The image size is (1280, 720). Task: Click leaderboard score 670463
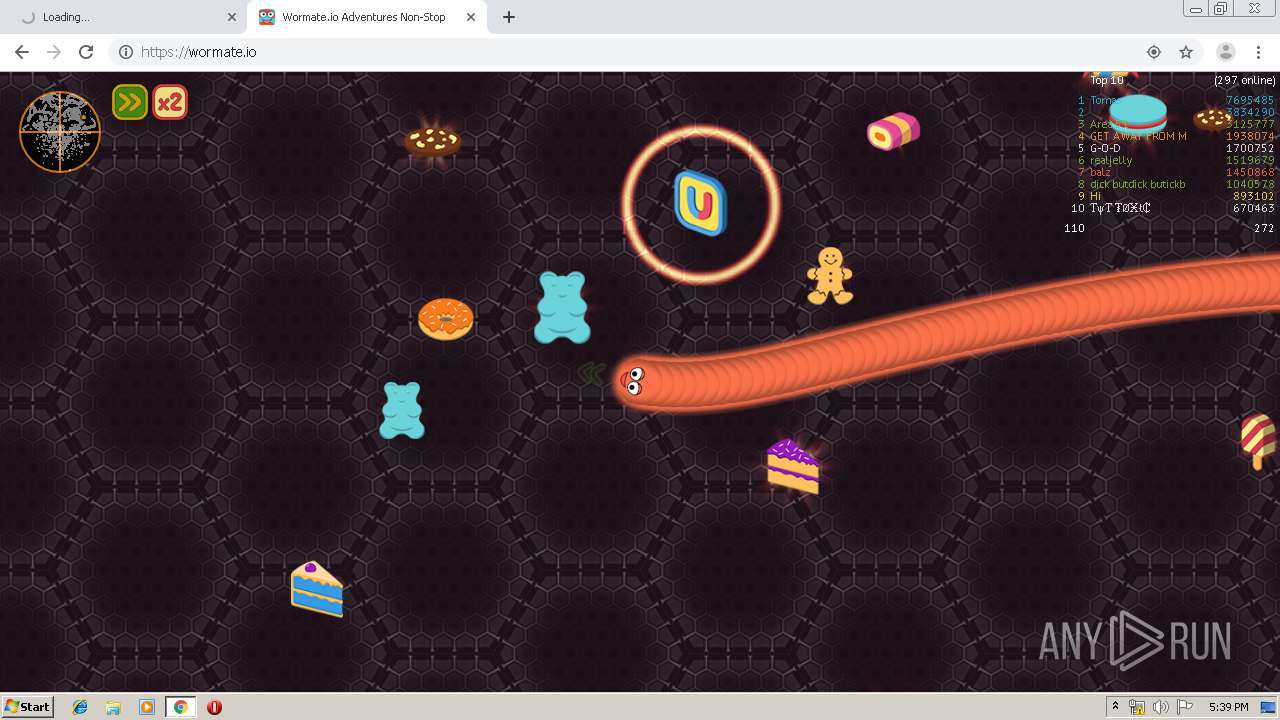click(x=1254, y=208)
